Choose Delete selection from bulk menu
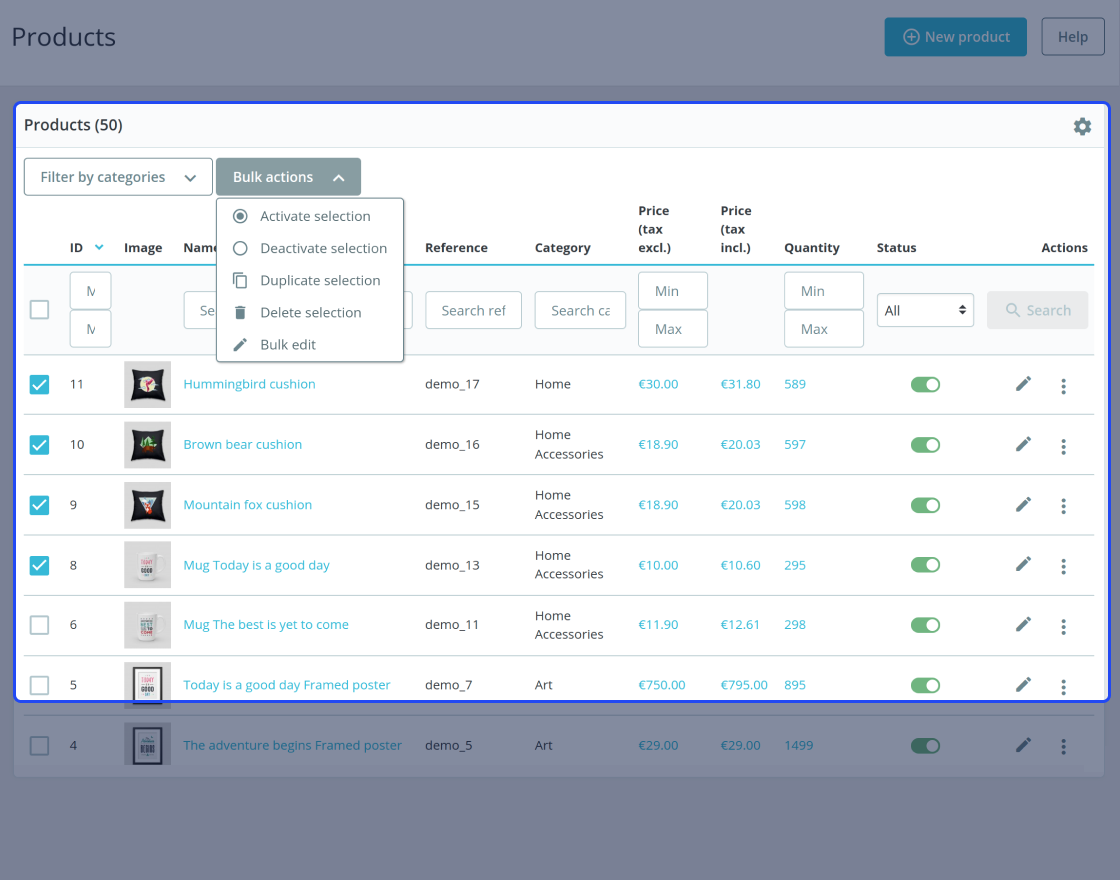1120x880 pixels. coord(309,312)
